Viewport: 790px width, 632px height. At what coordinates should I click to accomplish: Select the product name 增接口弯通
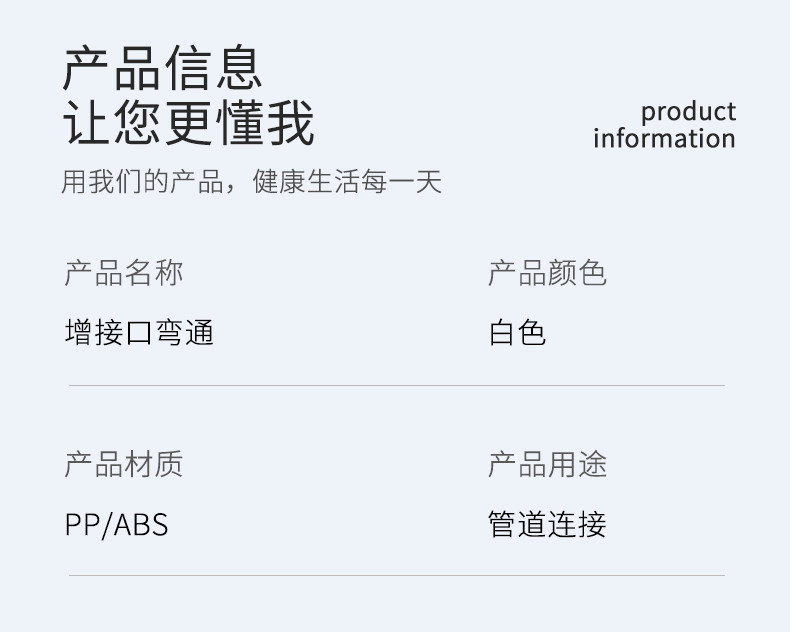139,333
